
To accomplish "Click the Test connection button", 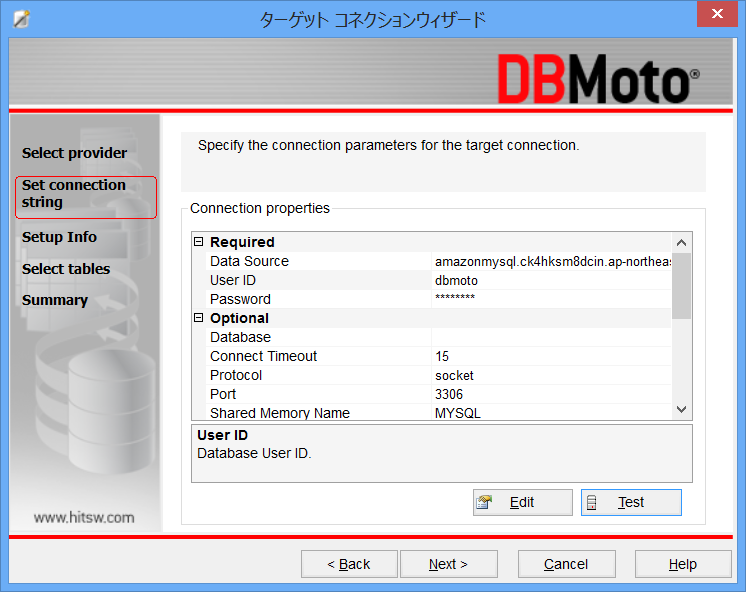I will (x=631, y=502).
